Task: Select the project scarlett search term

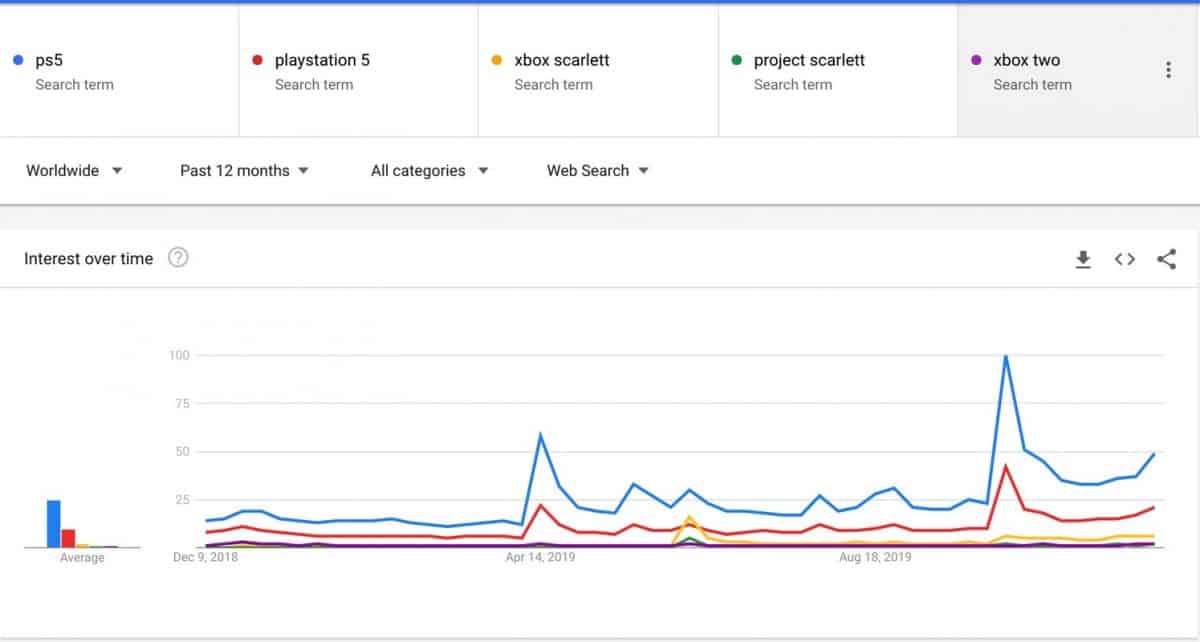Action: coord(809,60)
